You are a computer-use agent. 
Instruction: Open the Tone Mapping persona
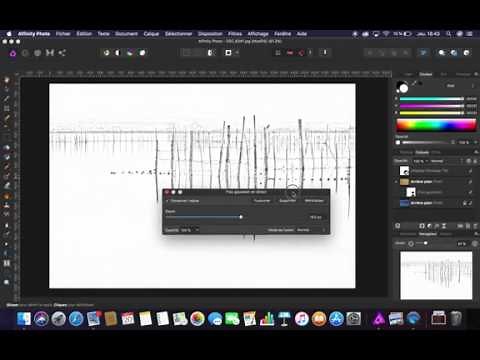point(50,53)
